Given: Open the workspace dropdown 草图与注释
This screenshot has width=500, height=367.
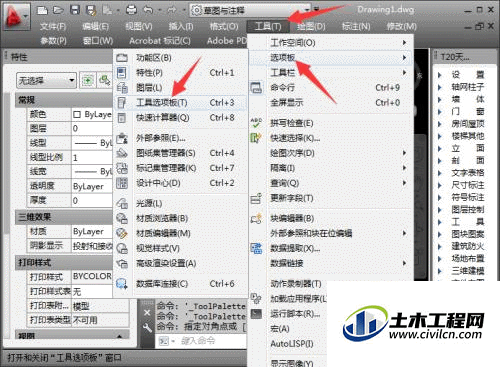Looking at the screenshot, I should 250,11.
